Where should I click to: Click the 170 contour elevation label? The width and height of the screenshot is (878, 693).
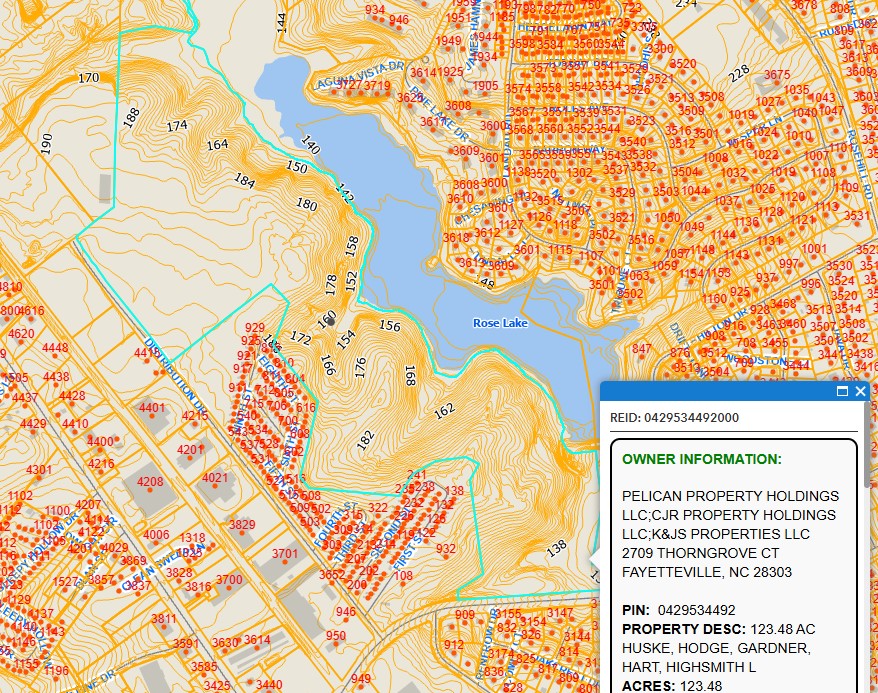coord(89,77)
